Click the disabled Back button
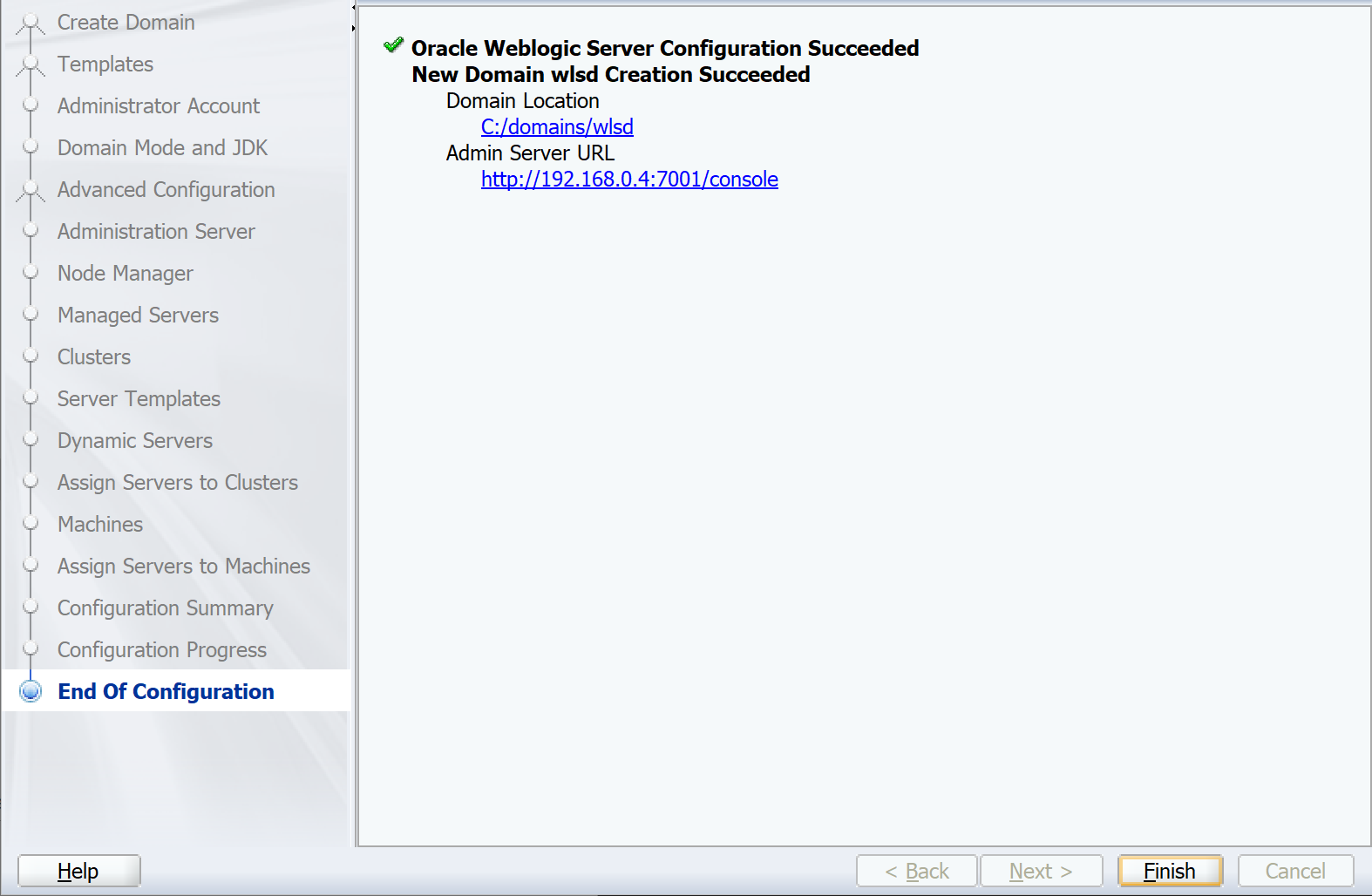Screen dimensions: 1372x896 [x=916, y=871]
